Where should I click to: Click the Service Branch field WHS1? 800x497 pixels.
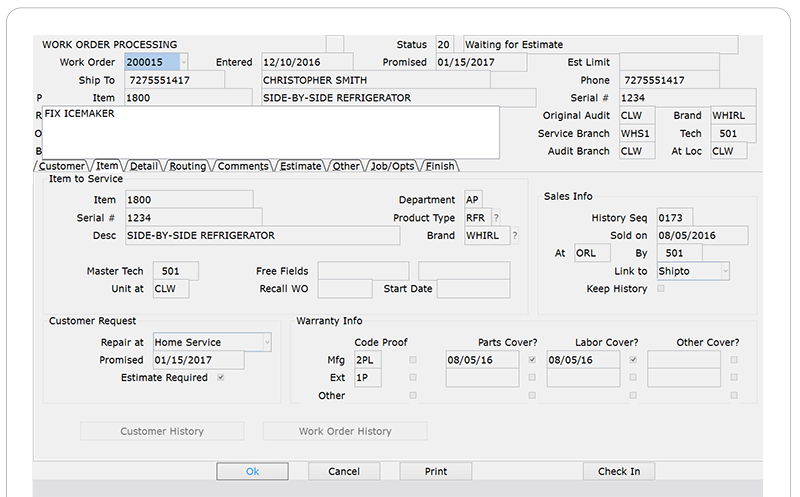pyautogui.click(x=637, y=134)
